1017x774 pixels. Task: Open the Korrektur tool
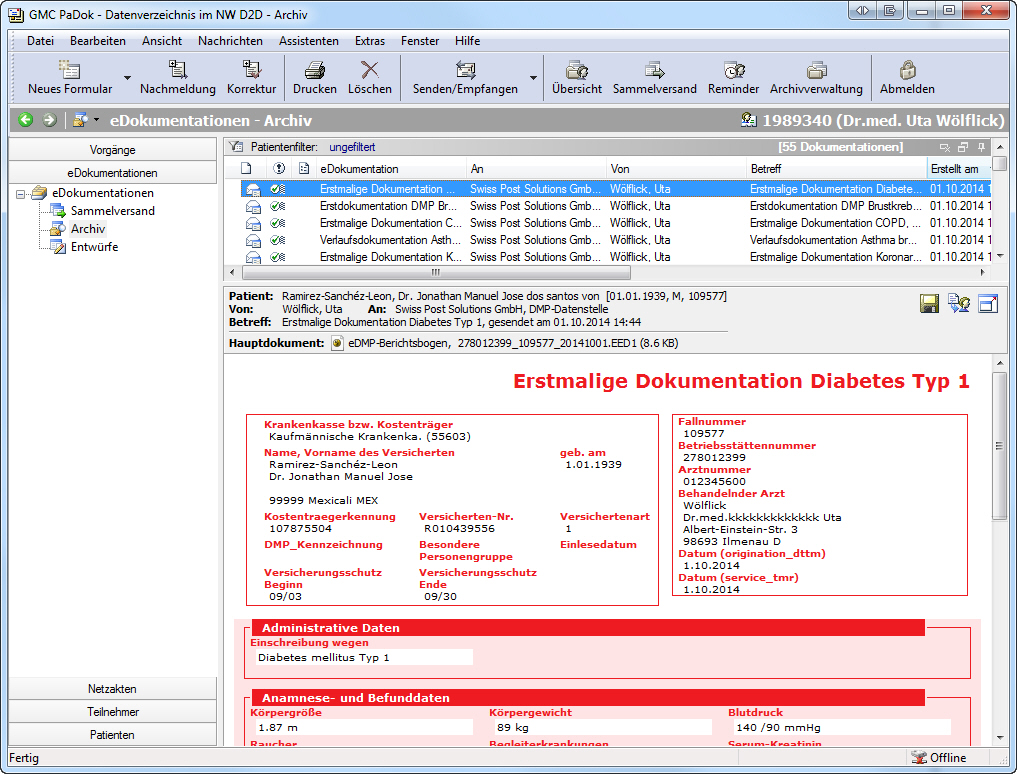251,77
